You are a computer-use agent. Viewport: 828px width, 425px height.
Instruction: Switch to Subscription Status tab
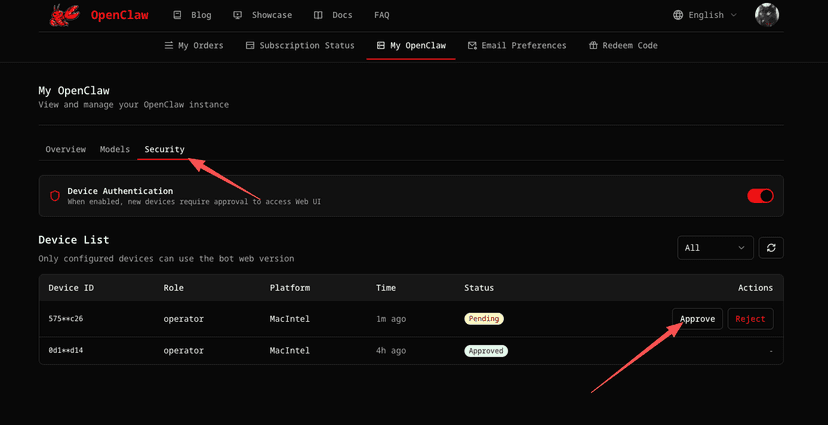300,45
